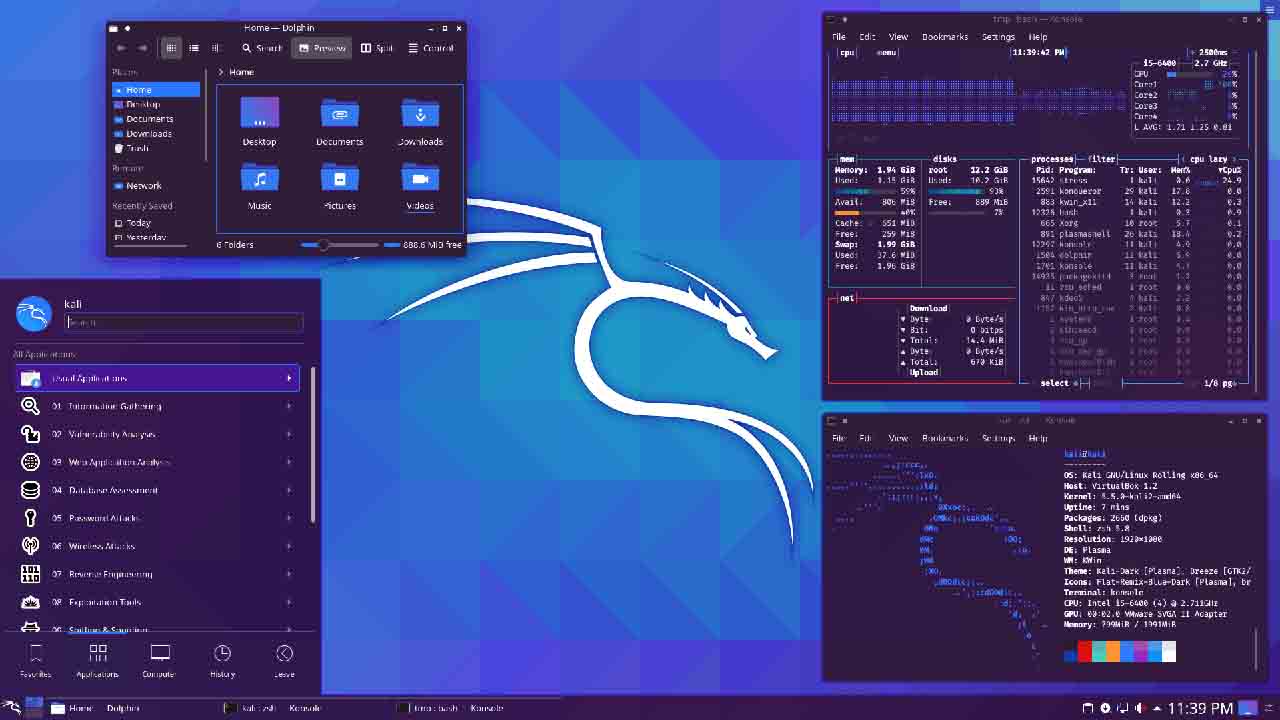Click the Search button in Dolphin

pyautogui.click(x=262, y=48)
